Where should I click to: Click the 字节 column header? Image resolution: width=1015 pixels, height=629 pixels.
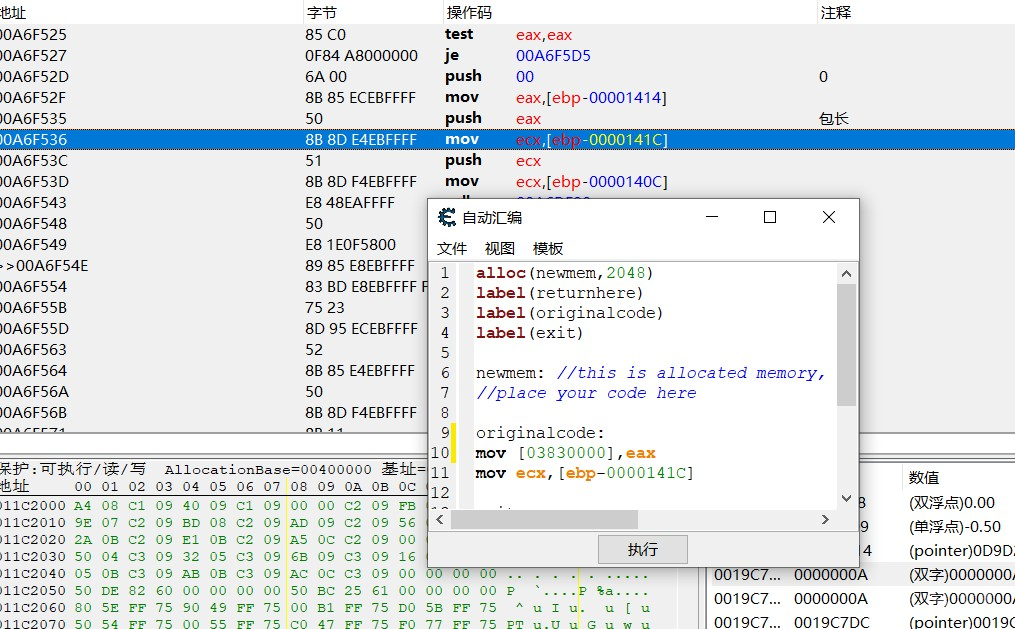click(x=322, y=12)
